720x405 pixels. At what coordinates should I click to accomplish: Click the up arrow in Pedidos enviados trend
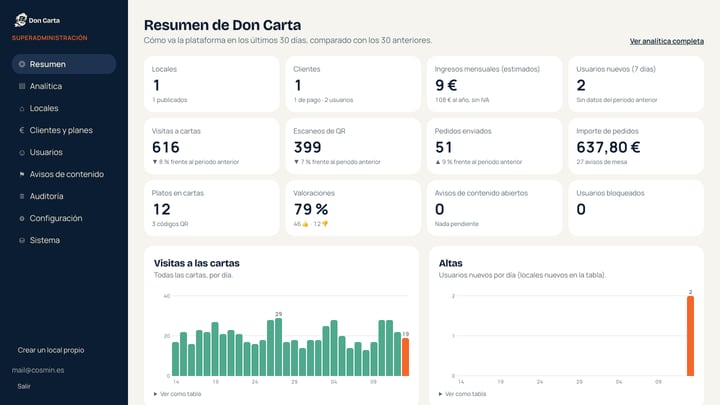tap(438, 162)
